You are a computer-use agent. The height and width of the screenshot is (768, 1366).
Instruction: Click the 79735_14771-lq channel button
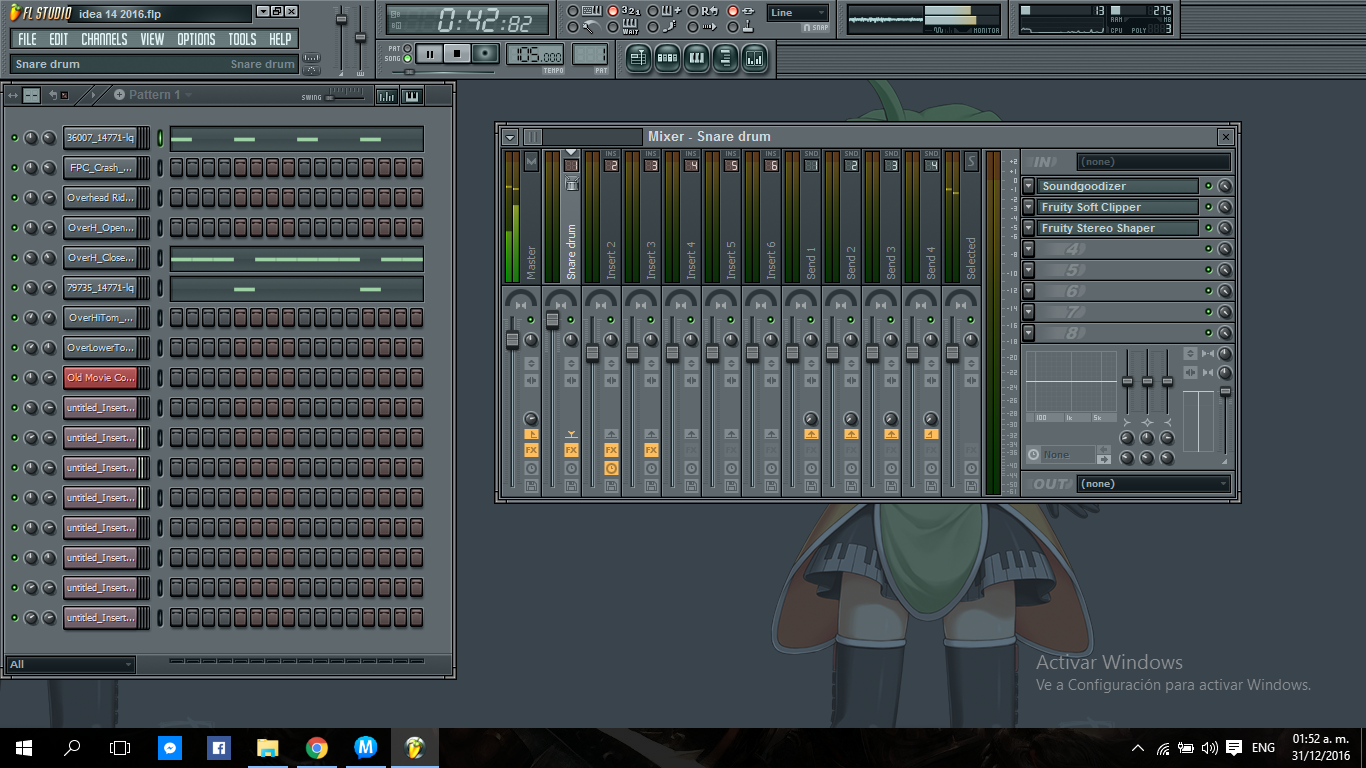(x=100, y=288)
